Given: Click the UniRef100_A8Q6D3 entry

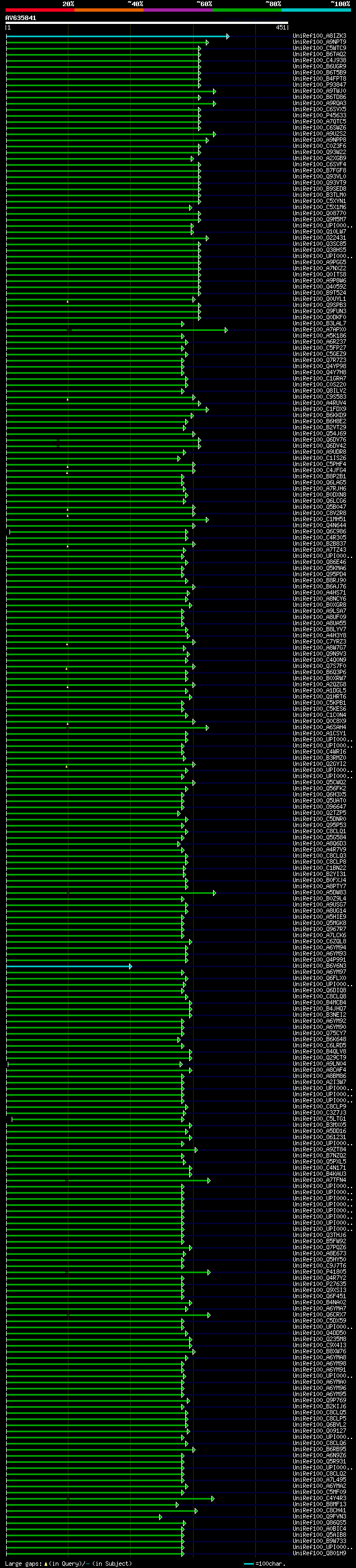Looking at the screenshot, I should (x=319, y=844).
